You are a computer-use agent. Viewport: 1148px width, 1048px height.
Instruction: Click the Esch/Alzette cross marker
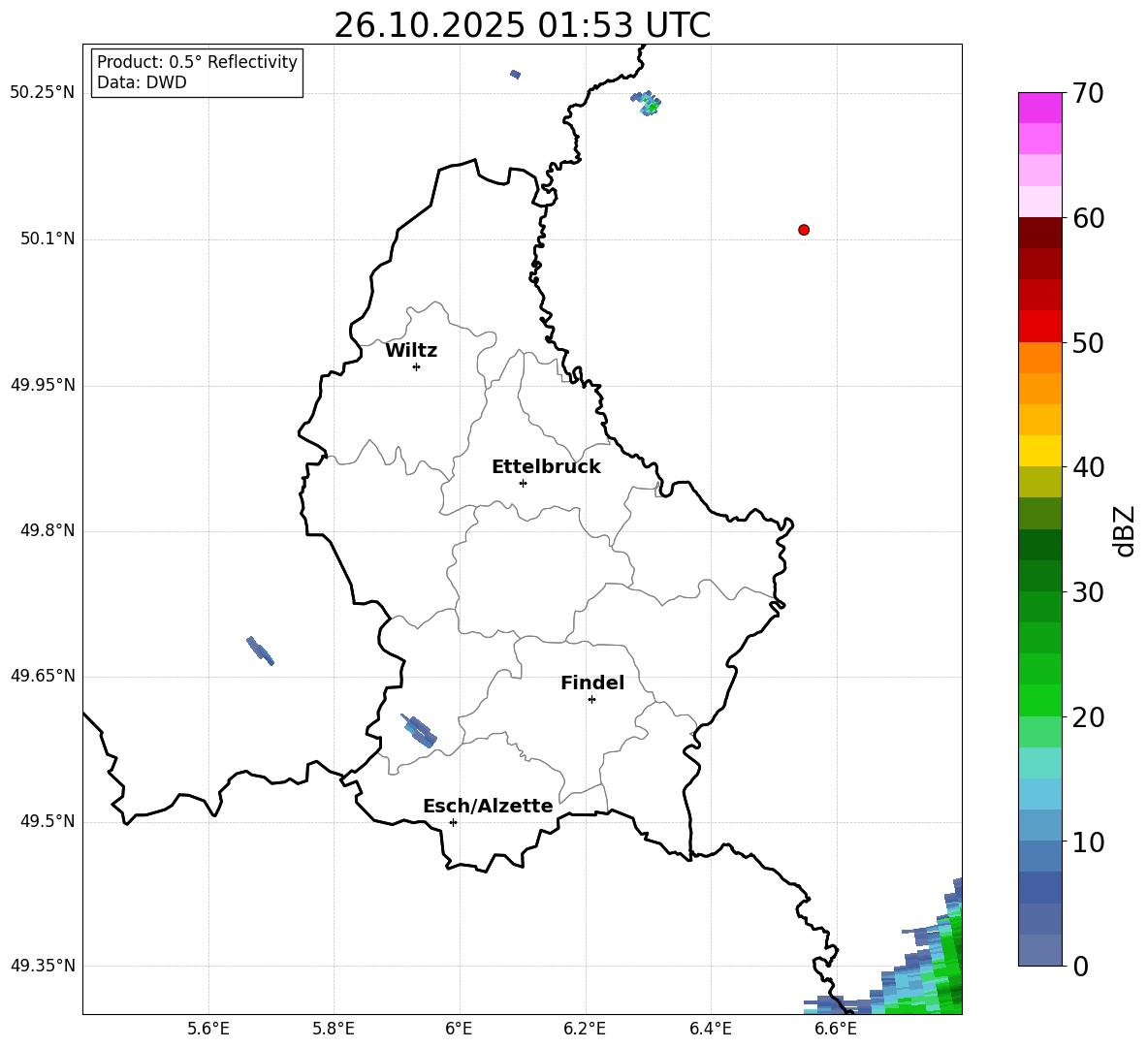pos(453,822)
